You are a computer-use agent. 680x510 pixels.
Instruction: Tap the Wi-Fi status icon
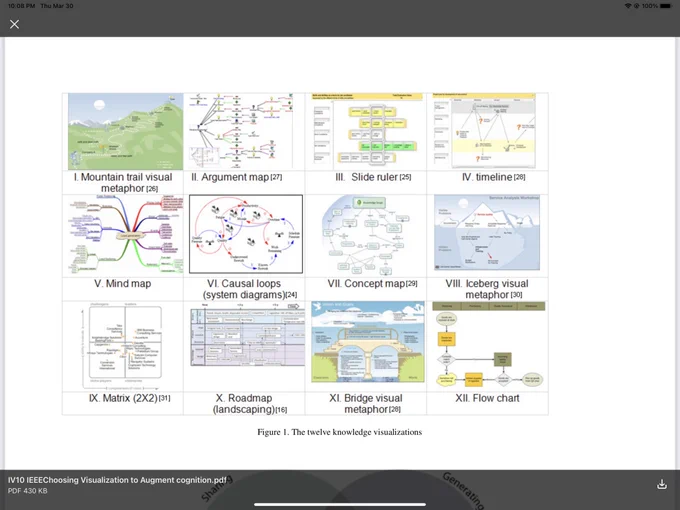628,6
